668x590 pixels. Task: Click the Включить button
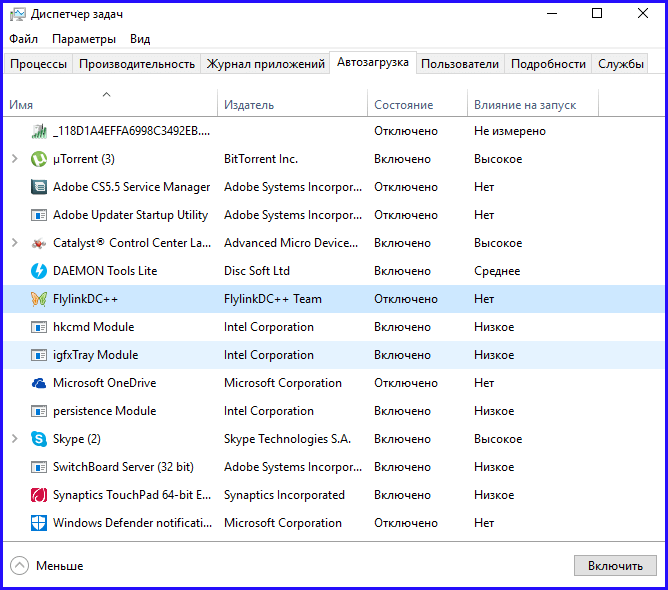[615, 566]
